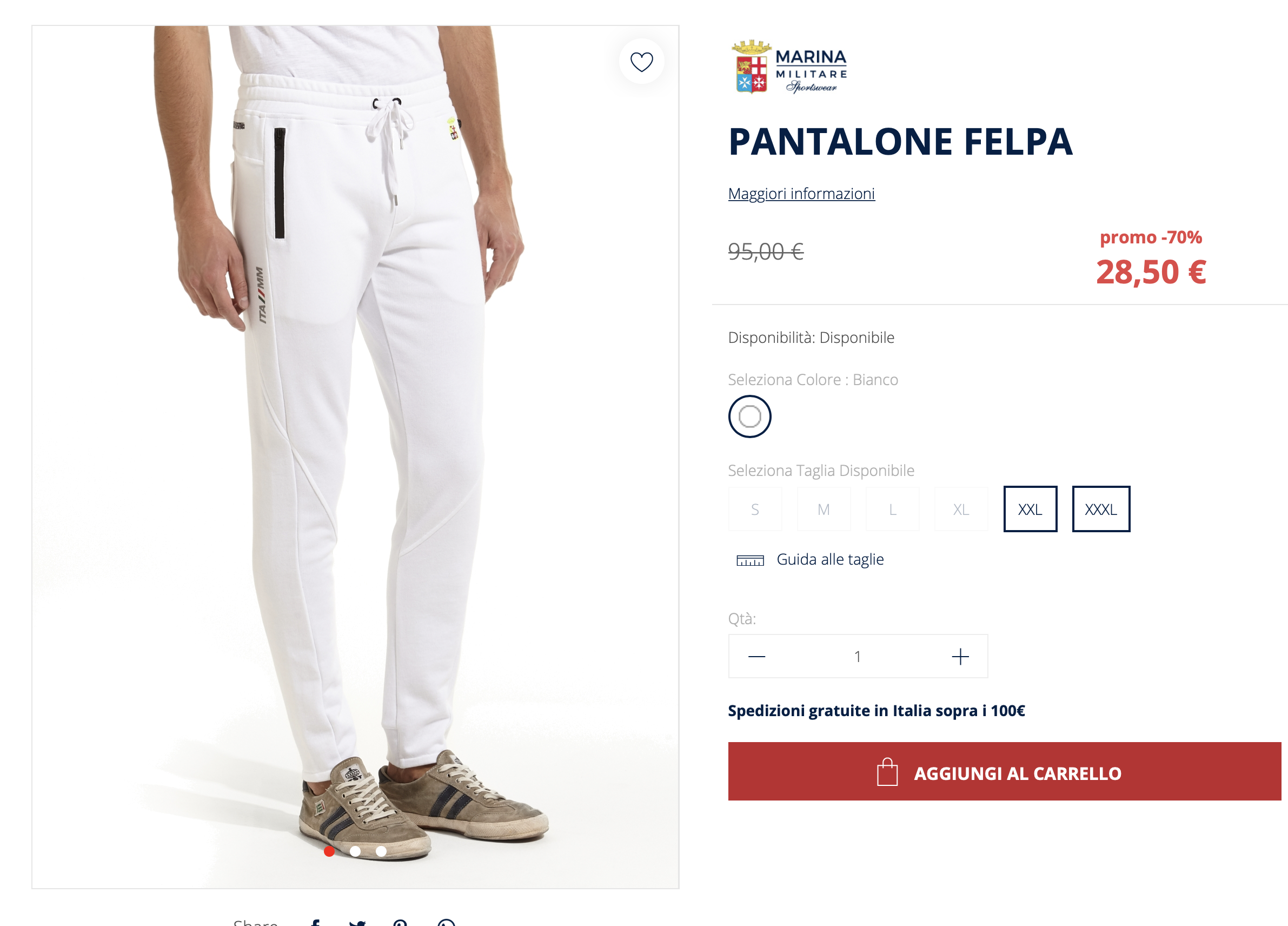Select size XXXL
1288x926 pixels.
1100,509
